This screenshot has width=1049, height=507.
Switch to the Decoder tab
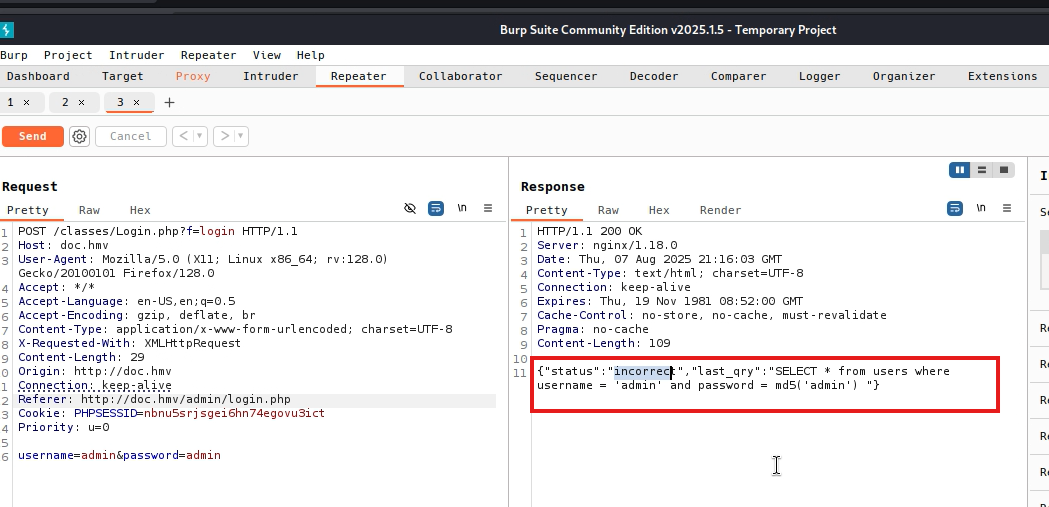click(x=654, y=76)
